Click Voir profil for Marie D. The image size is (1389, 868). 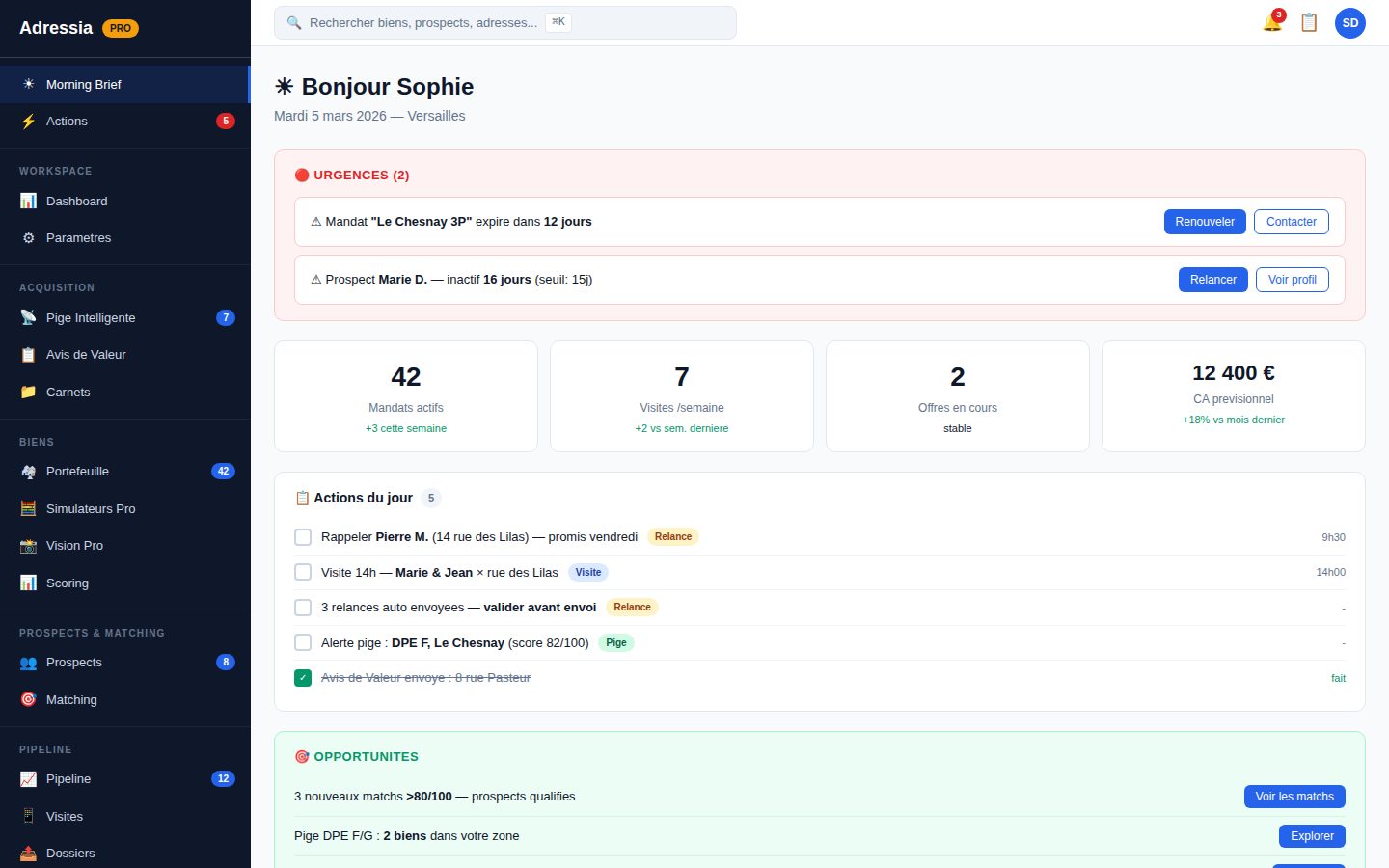1293,280
